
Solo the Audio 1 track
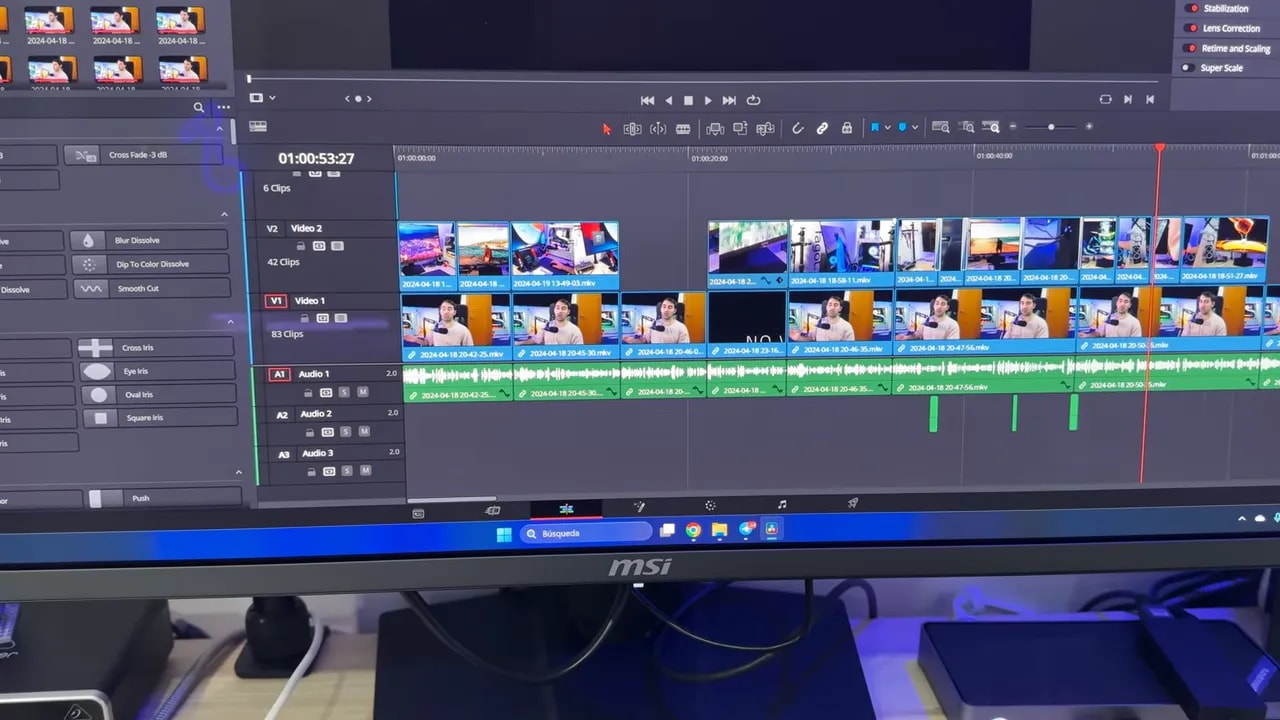[345, 392]
